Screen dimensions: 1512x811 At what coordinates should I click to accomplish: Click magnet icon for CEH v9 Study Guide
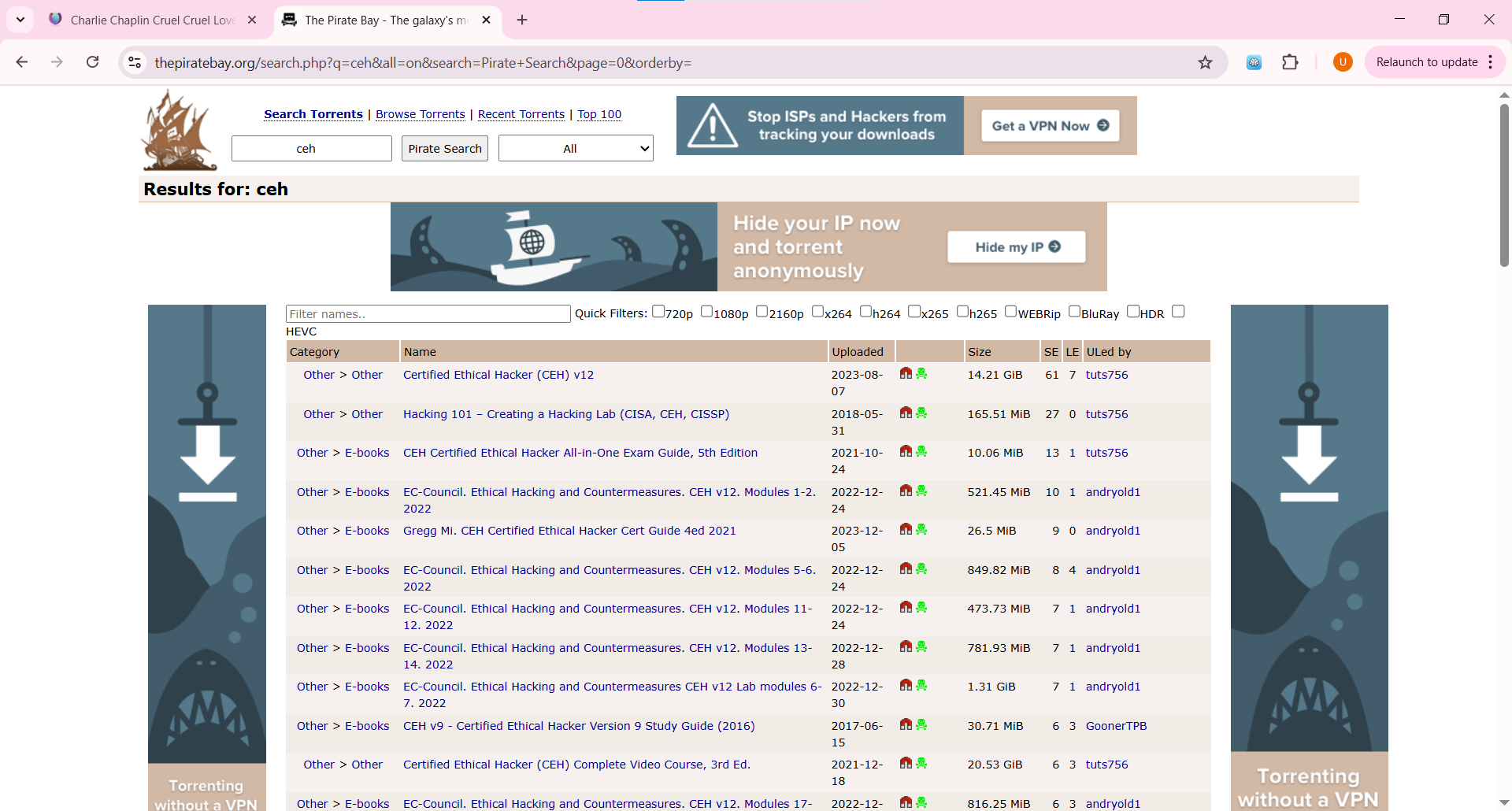pyautogui.click(x=906, y=724)
